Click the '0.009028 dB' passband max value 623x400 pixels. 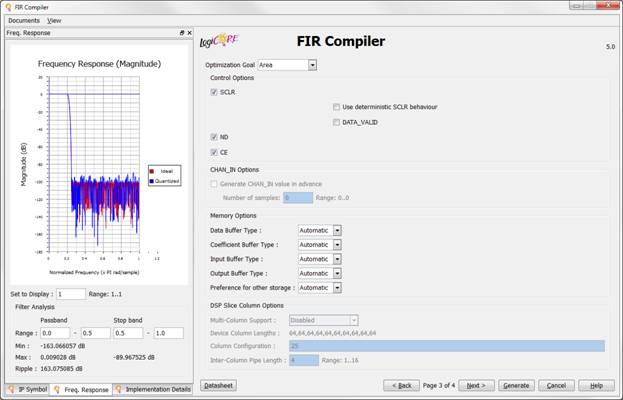(58, 357)
